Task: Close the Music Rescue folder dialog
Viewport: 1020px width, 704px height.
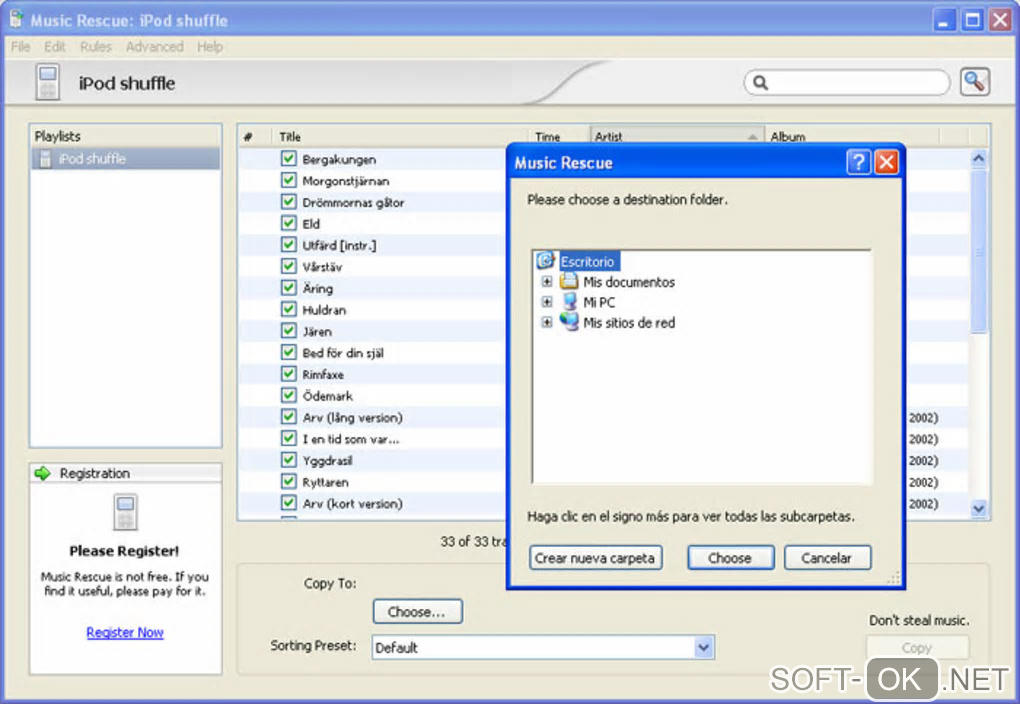Action: point(886,162)
